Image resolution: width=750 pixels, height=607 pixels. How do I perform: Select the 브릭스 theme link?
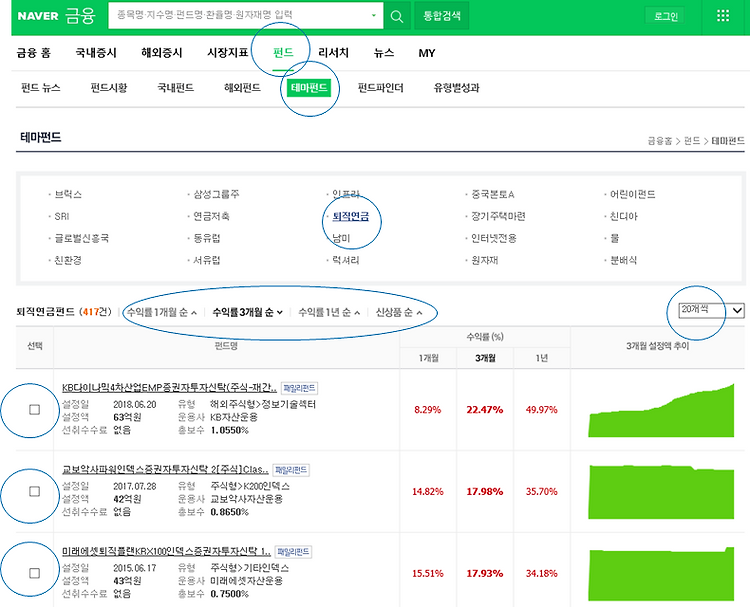click(x=68, y=195)
